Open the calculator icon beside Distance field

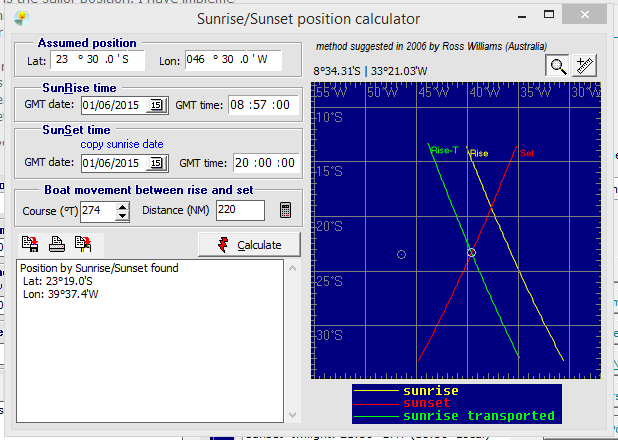coord(285,210)
